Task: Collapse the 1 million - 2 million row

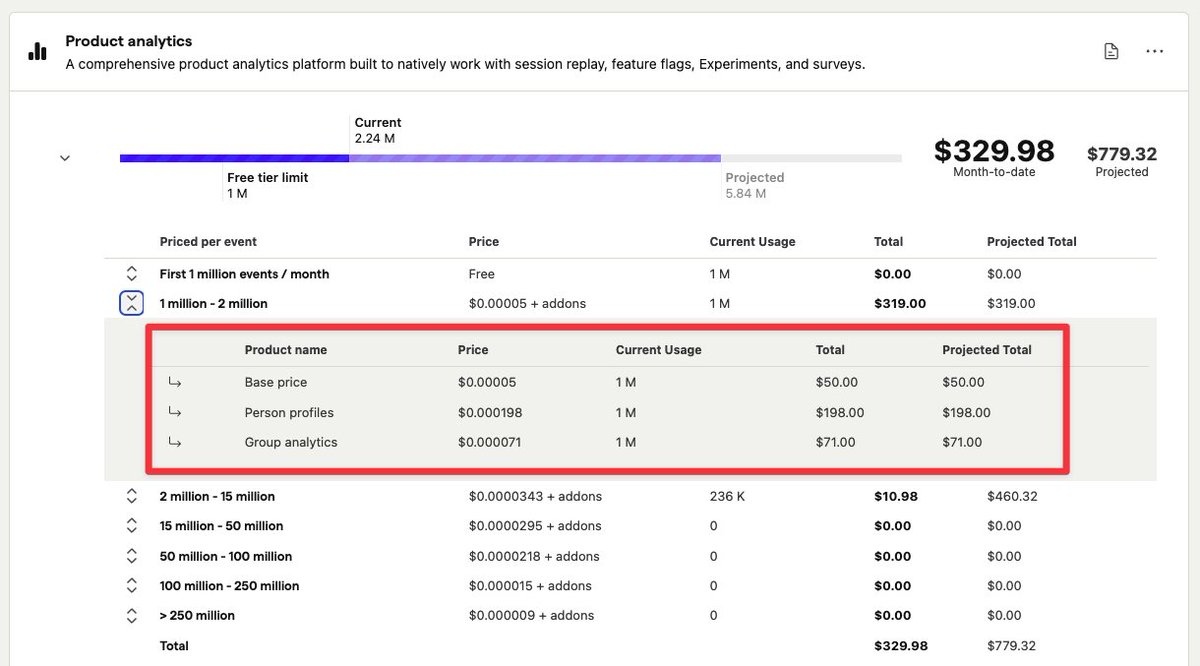Action: 131,303
